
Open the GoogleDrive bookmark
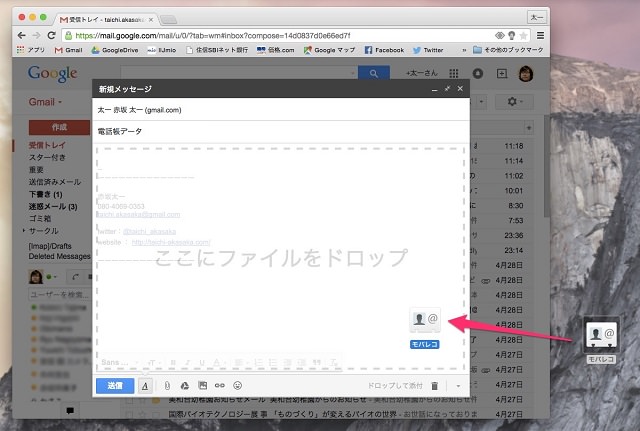[115, 50]
